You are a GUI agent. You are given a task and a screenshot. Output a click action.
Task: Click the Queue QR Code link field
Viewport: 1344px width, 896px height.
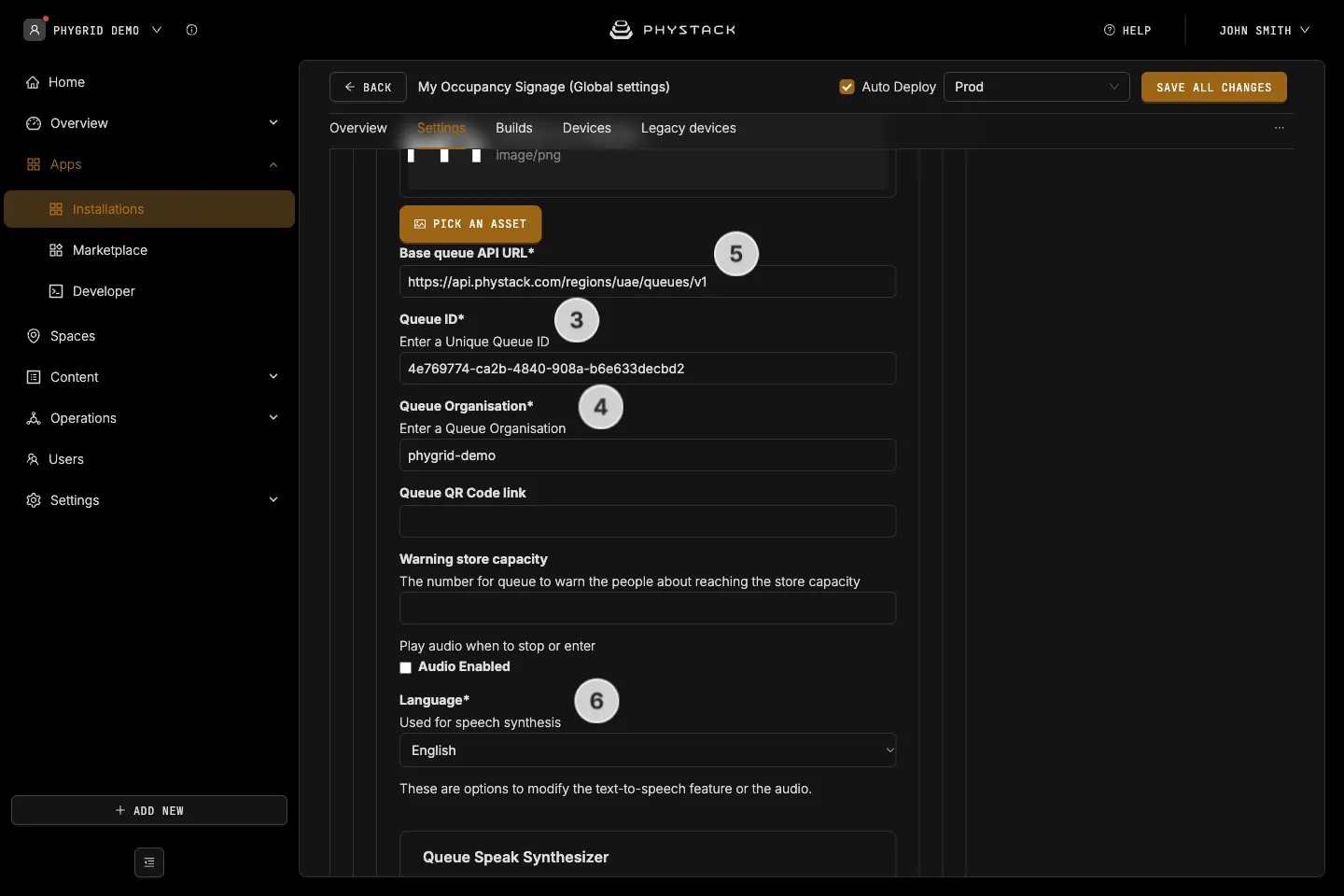click(648, 522)
